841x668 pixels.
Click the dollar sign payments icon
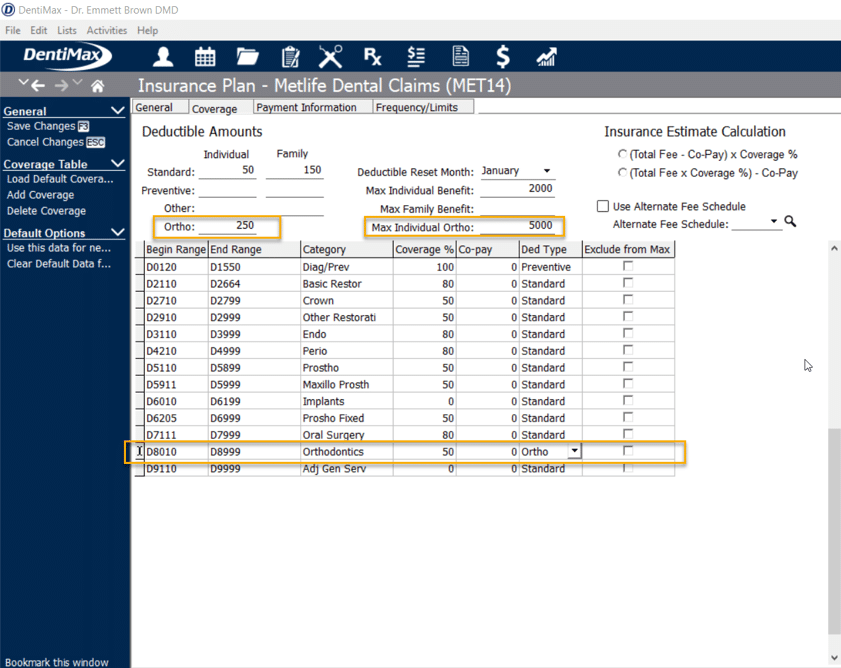[x=502, y=57]
